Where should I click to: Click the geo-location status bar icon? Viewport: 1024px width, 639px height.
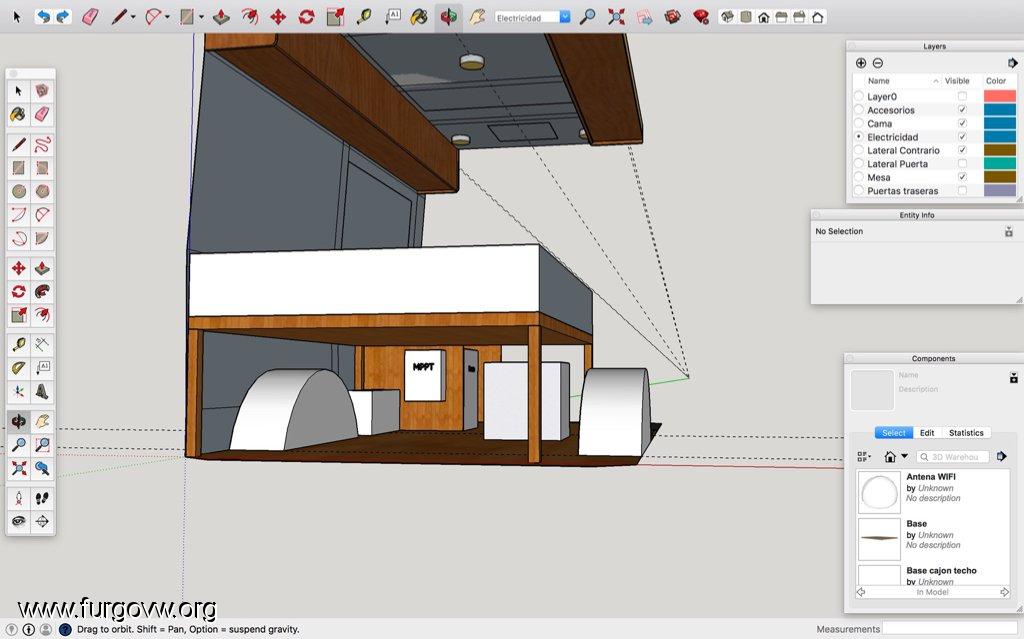coord(11,629)
